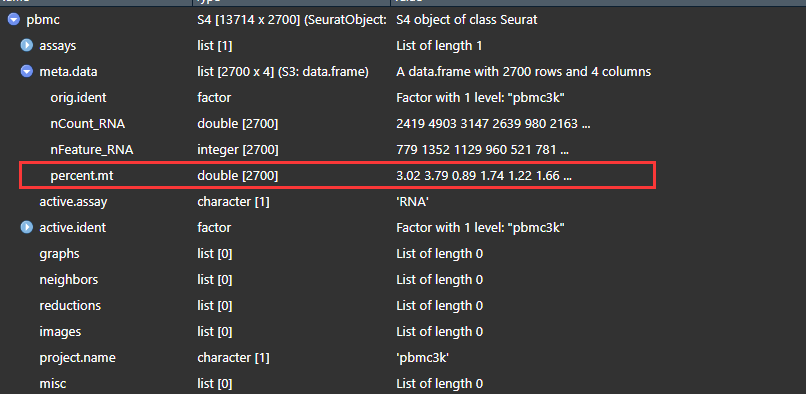This screenshot has width=806, height=394.
Task: Select the nFeature_RNA row
Action: coord(403,150)
